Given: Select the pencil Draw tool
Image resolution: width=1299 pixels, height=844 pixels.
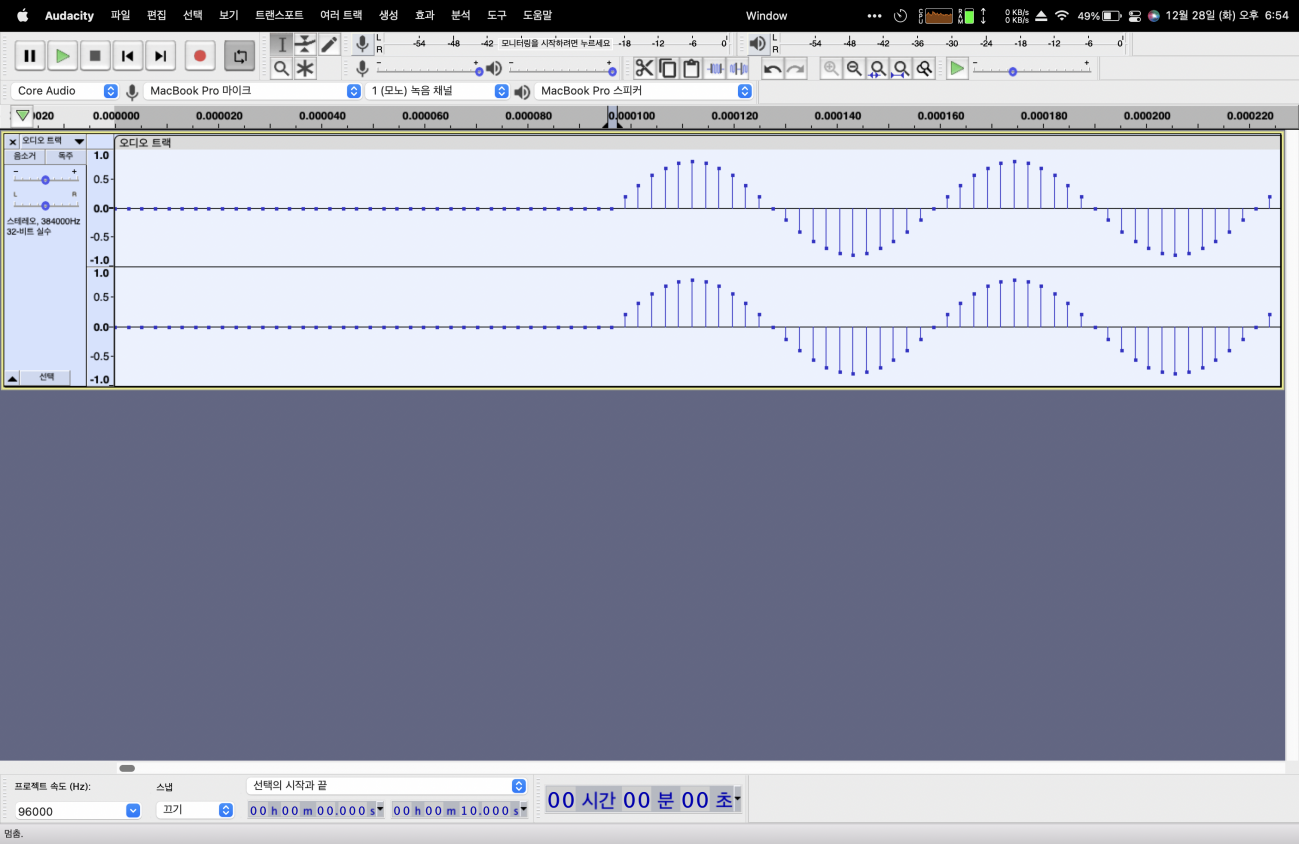Looking at the screenshot, I should (x=329, y=44).
